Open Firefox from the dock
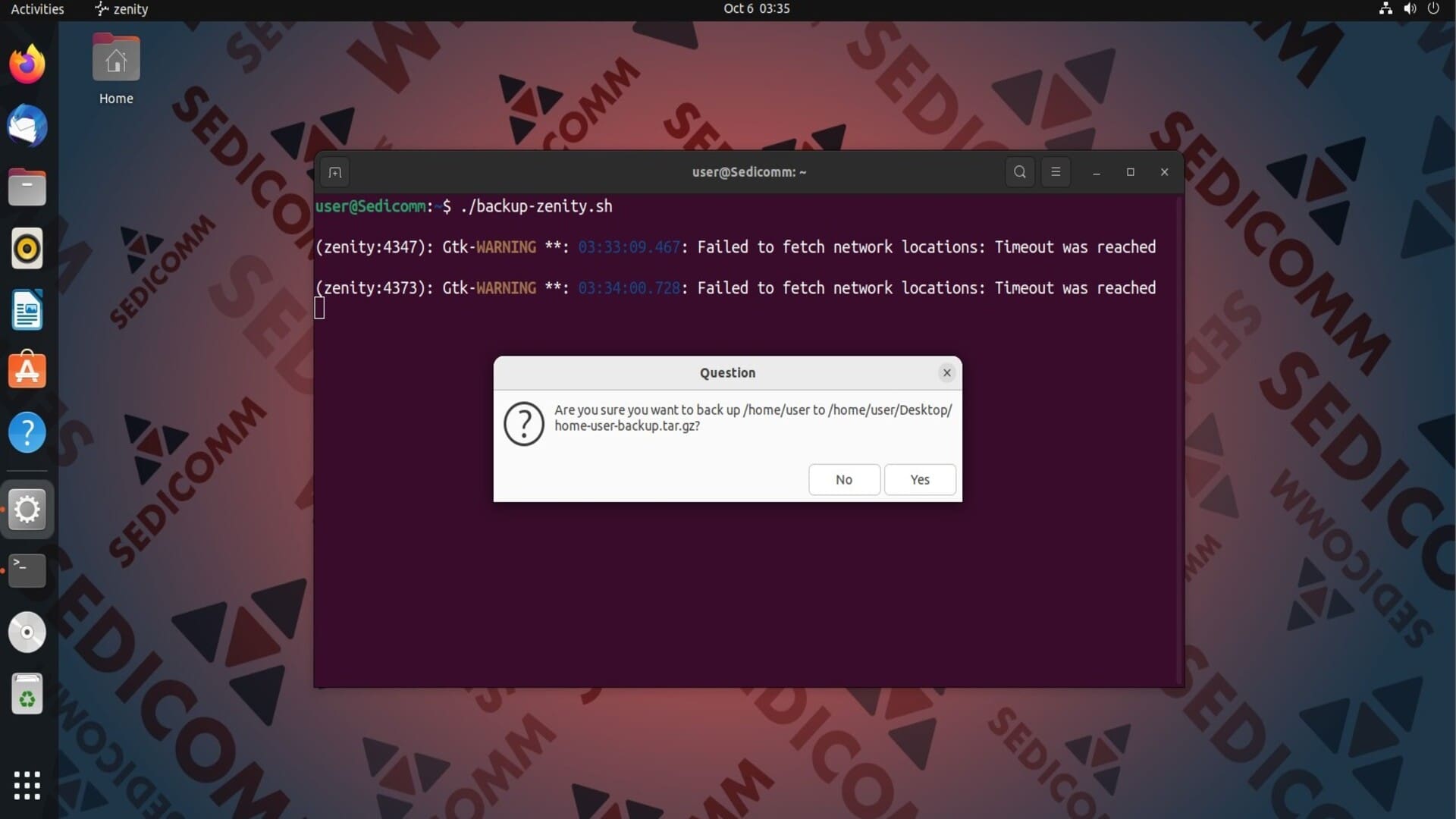The width and height of the screenshot is (1456, 819). tap(27, 64)
